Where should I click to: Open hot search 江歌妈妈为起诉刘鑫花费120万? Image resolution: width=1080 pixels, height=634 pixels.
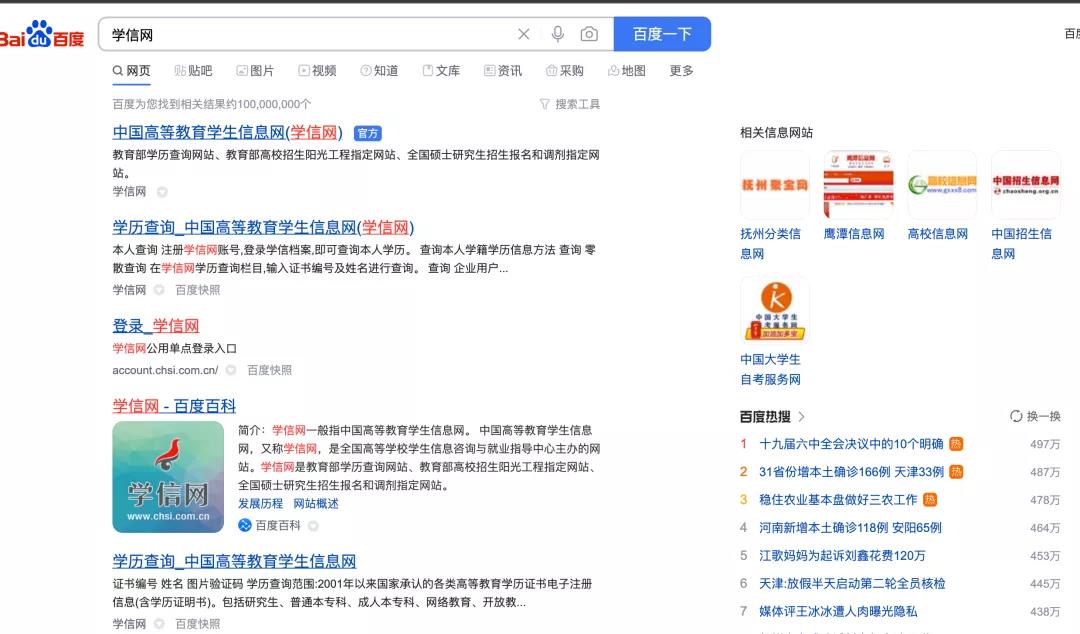point(842,555)
